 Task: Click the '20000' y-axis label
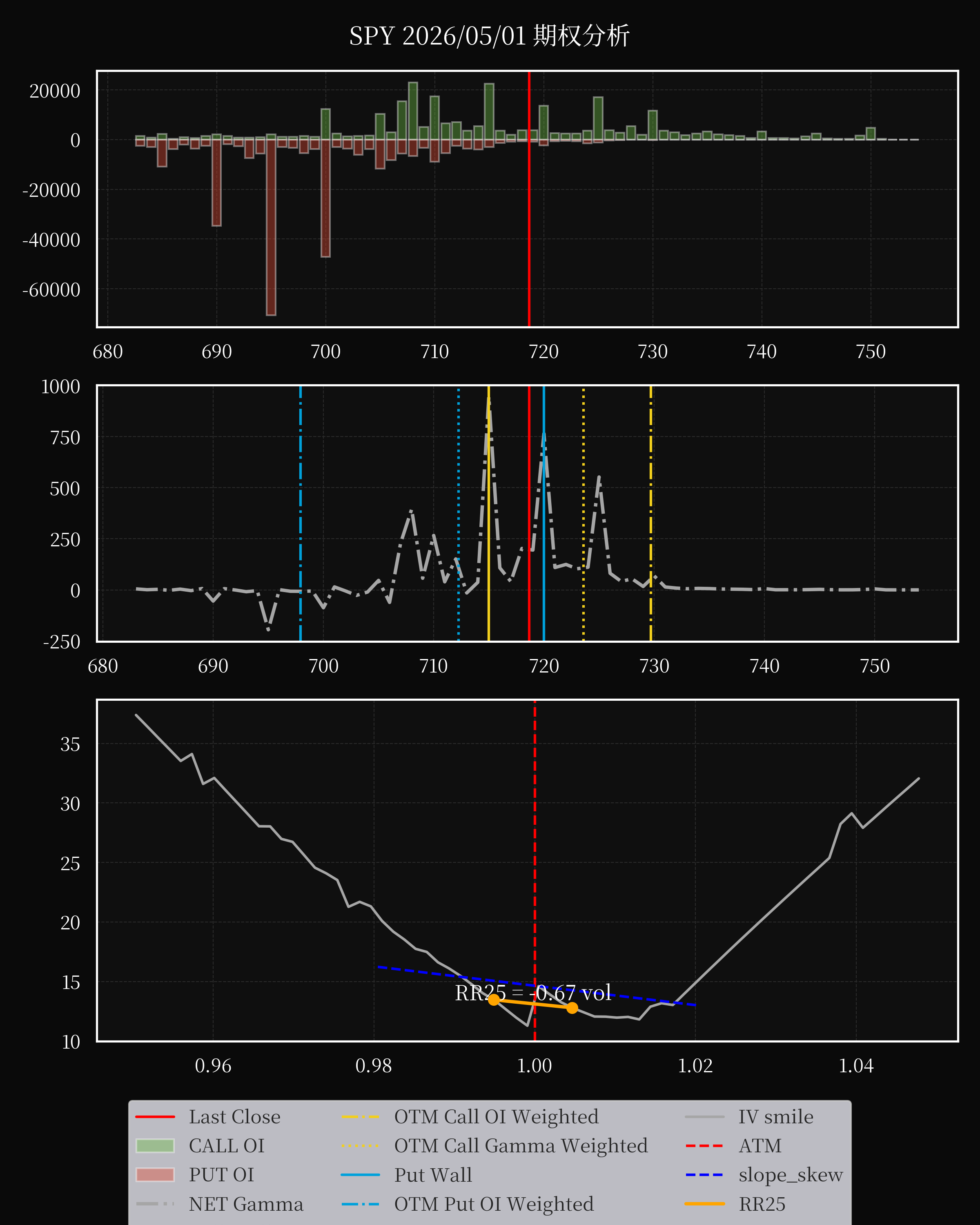(x=55, y=91)
